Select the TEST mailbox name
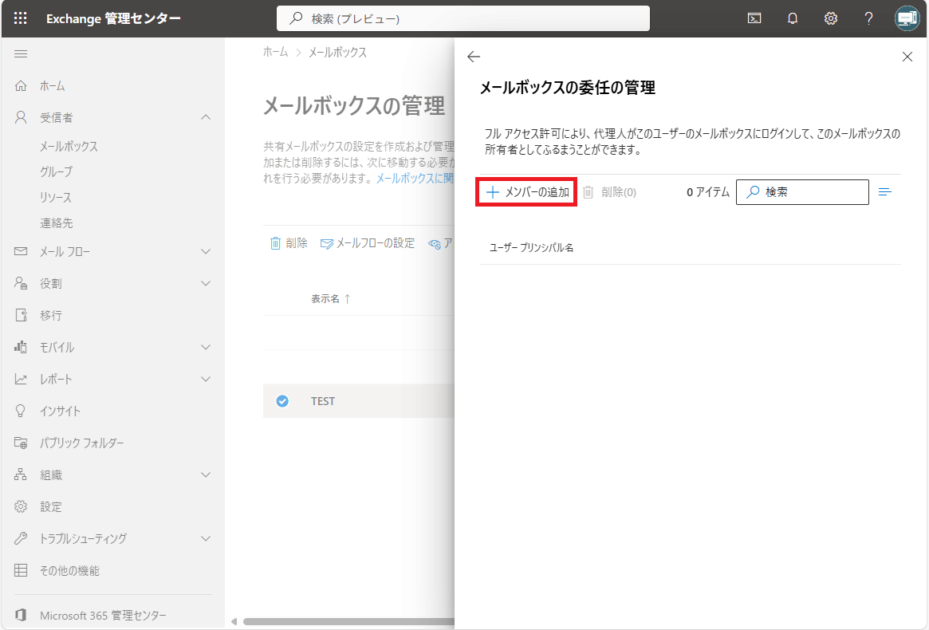Image resolution: width=929 pixels, height=630 pixels. pyautogui.click(x=323, y=401)
